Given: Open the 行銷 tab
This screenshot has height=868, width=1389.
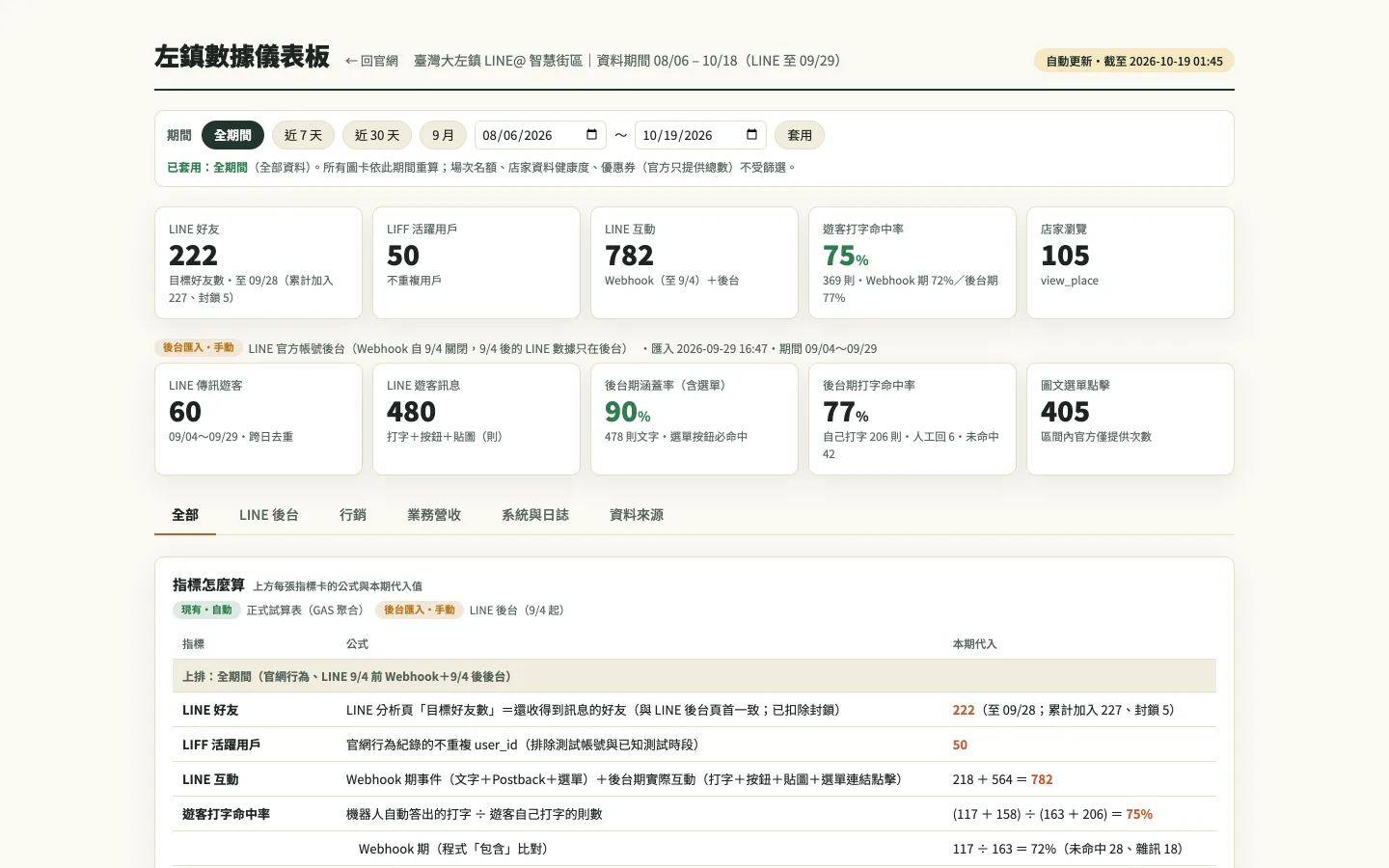Looking at the screenshot, I should pos(353,515).
